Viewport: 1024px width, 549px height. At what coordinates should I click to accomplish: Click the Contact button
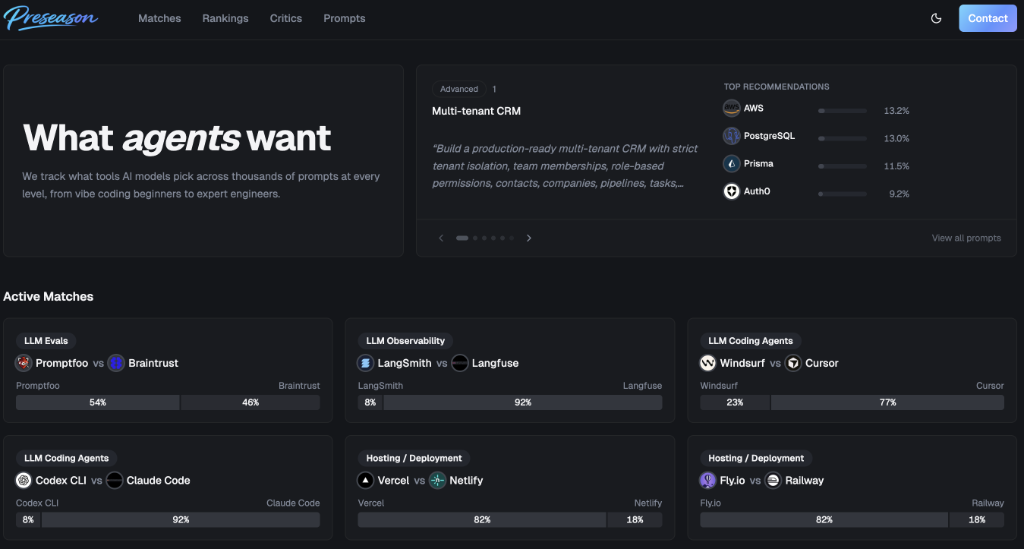(x=987, y=18)
